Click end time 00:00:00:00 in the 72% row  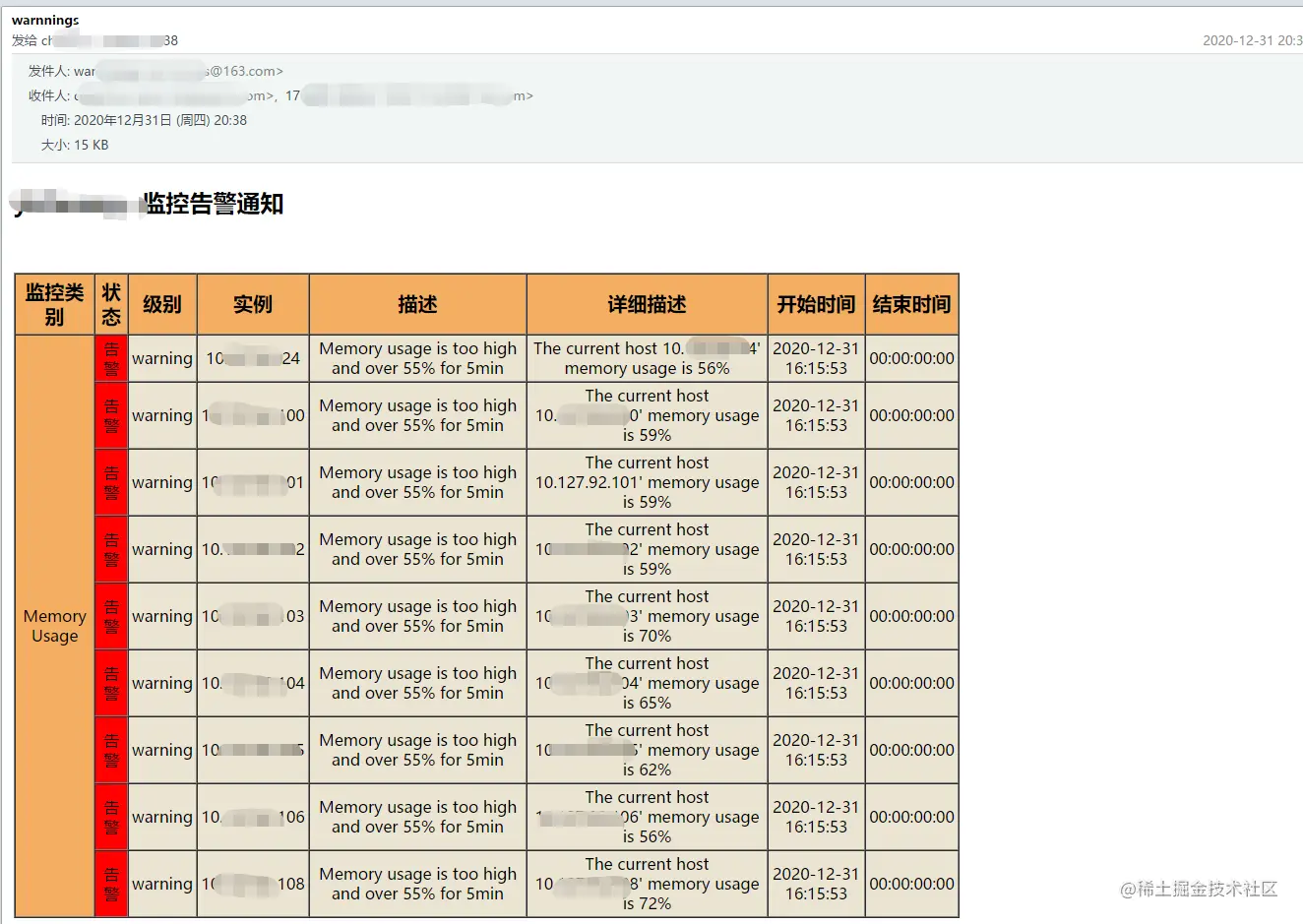911,884
